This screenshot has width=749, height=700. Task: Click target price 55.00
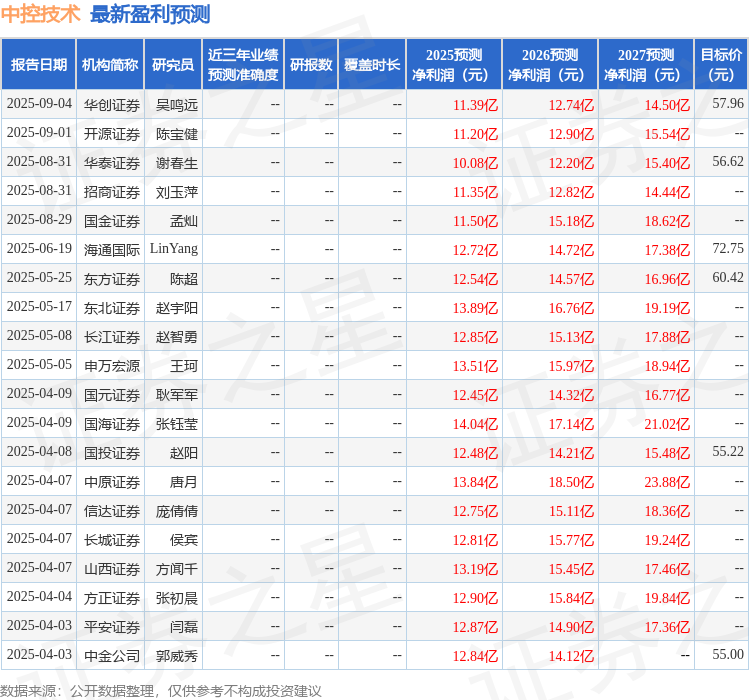pos(728,654)
